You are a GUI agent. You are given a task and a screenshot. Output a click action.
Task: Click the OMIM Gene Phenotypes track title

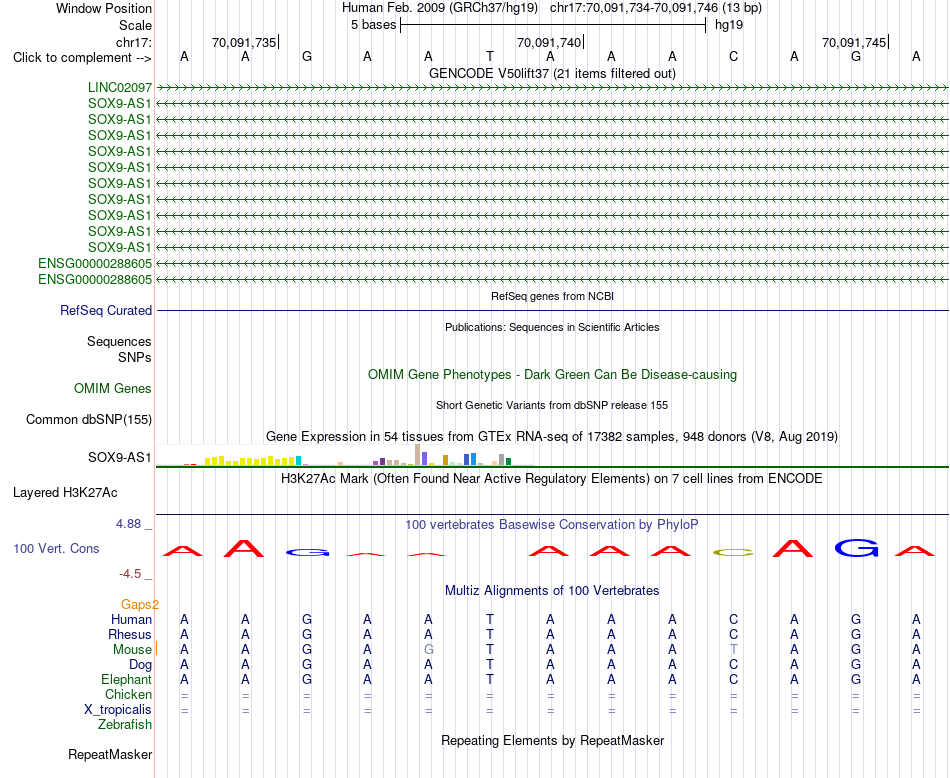pos(553,374)
